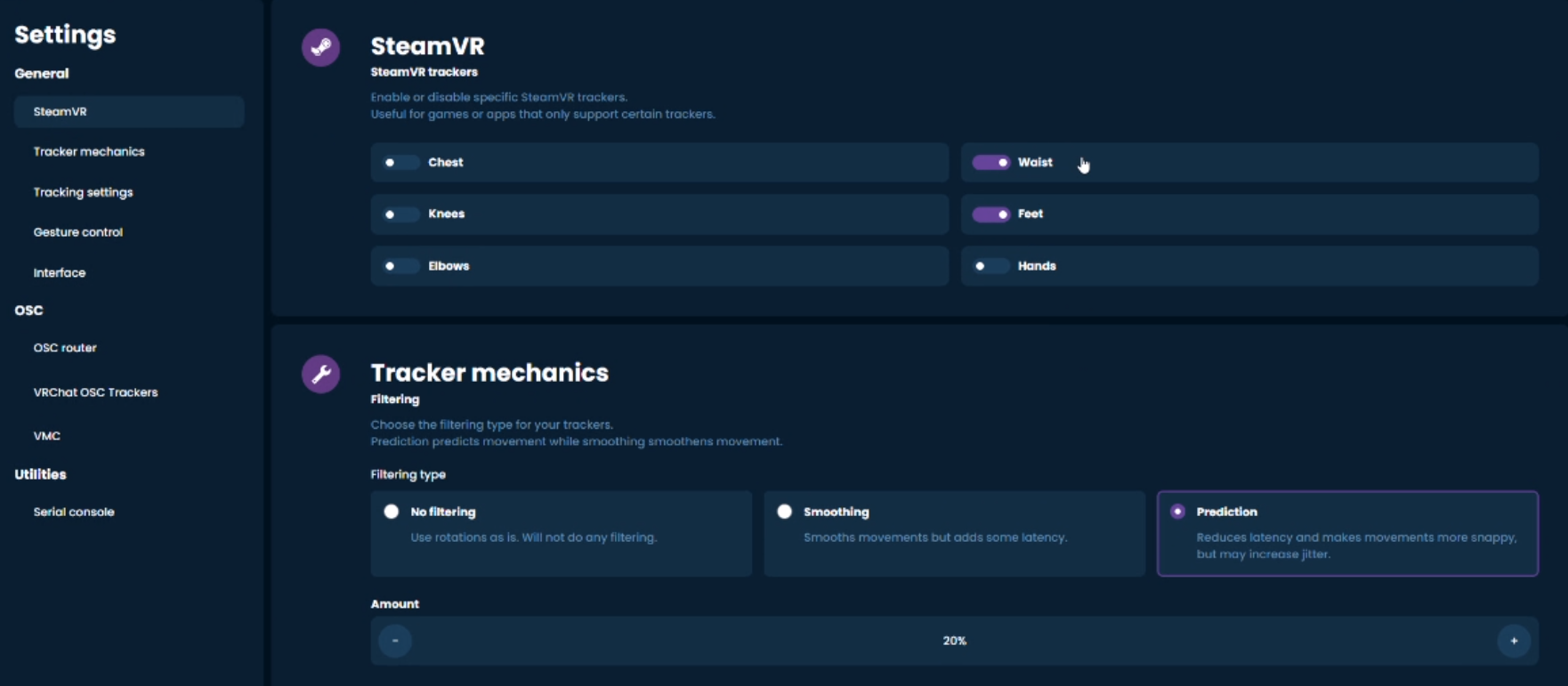Viewport: 1568px width, 686px height.
Task: Click the Settings title
Action: pyautogui.click(x=65, y=35)
